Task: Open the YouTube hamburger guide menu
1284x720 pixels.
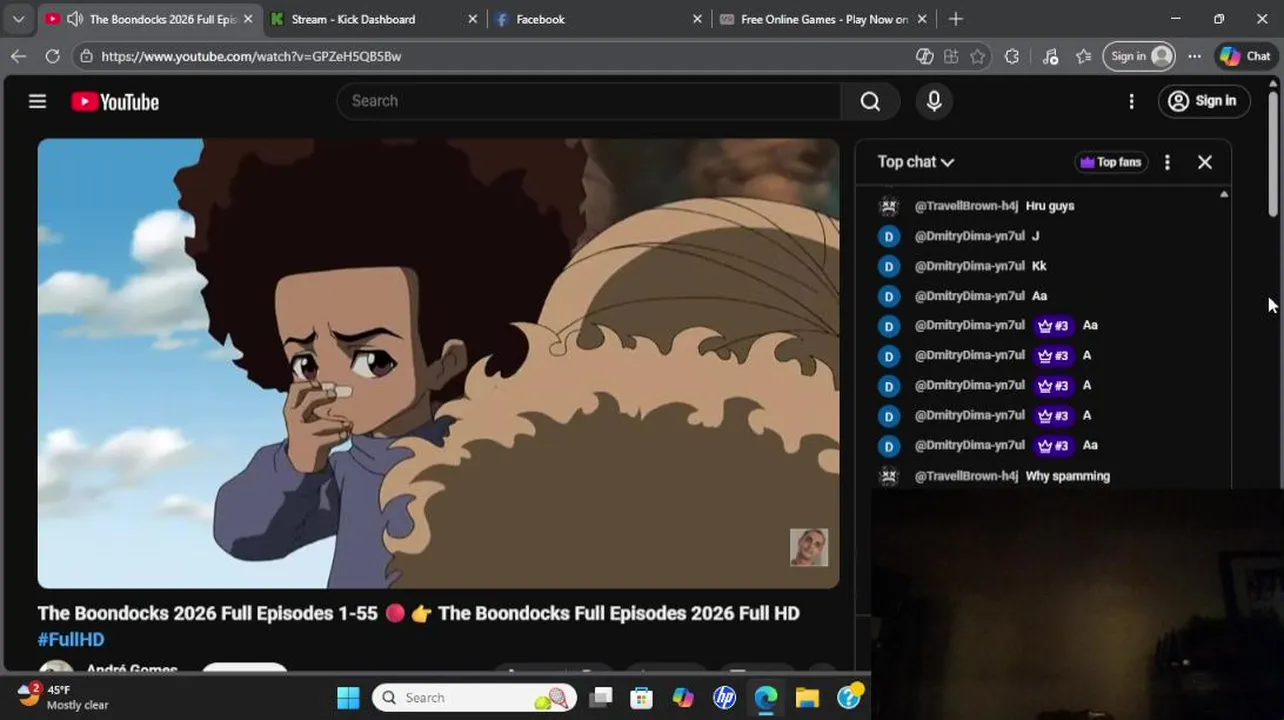Action: (x=37, y=101)
